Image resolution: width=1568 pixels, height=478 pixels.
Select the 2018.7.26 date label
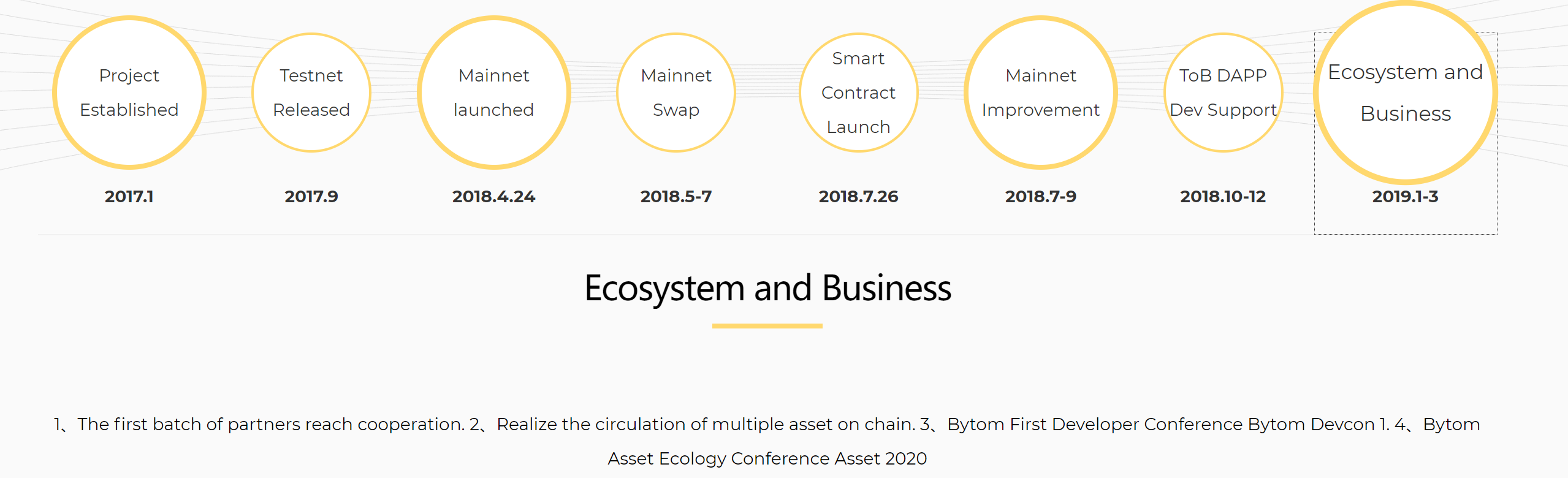(x=858, y=197)
